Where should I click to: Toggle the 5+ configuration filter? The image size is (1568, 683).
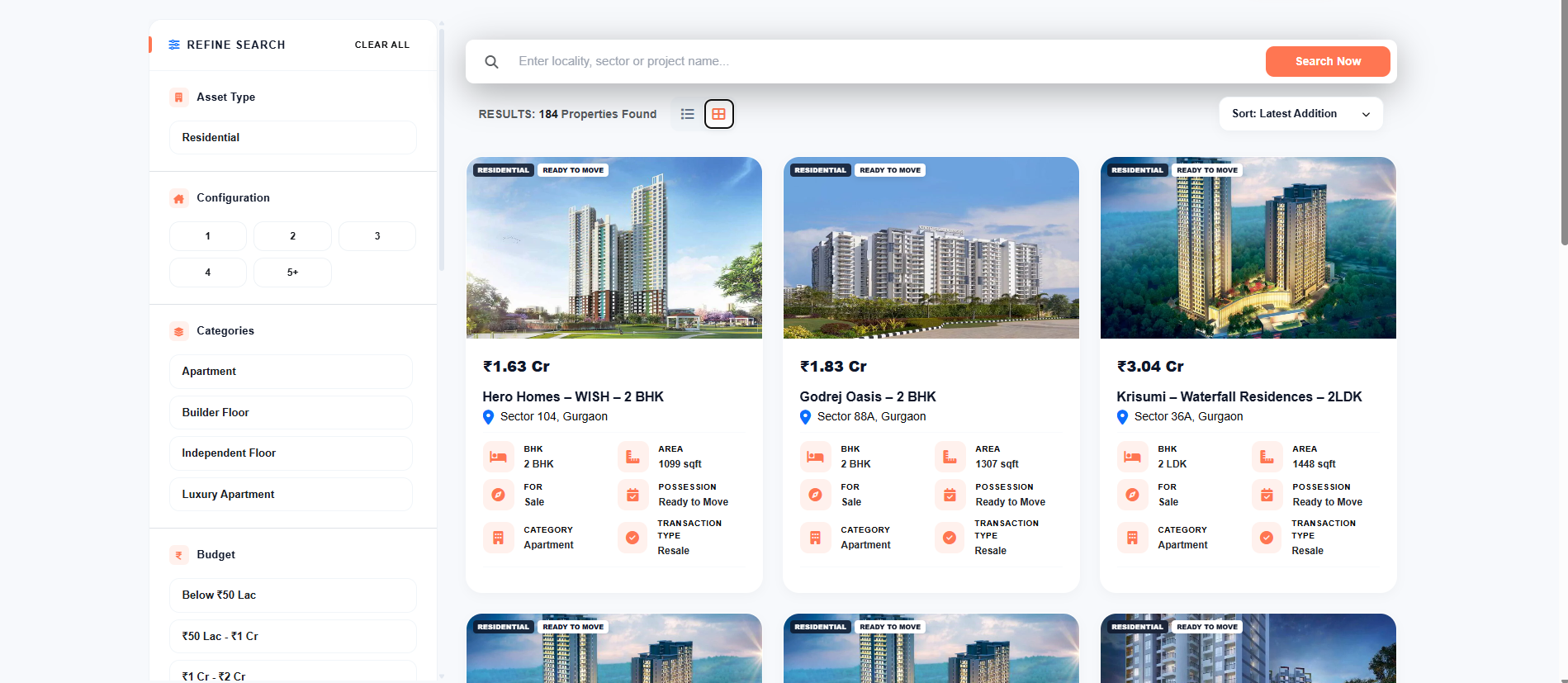[x=292, y=273]
